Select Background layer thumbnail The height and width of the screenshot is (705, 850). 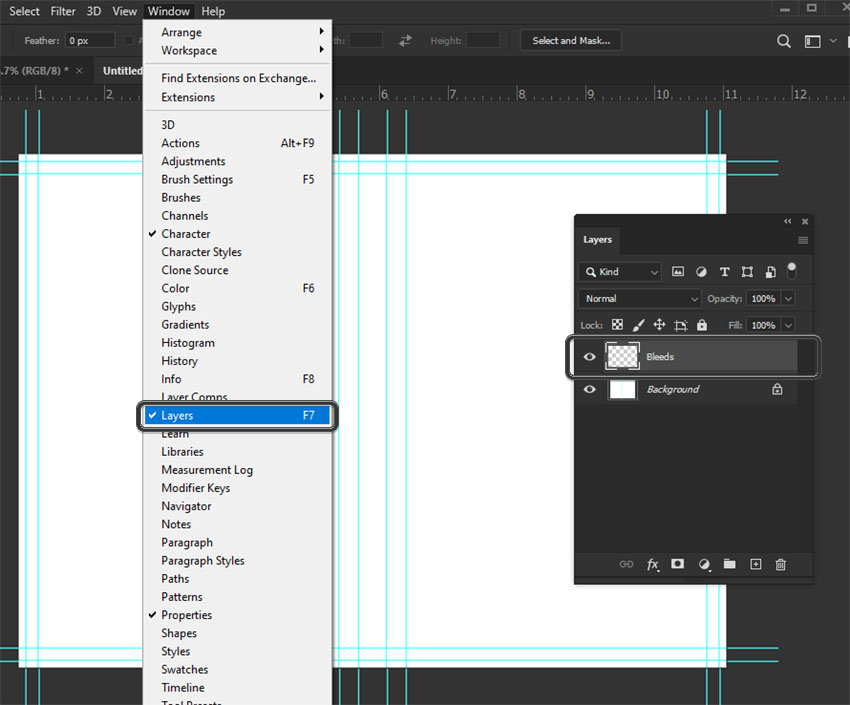coord(622,389)
